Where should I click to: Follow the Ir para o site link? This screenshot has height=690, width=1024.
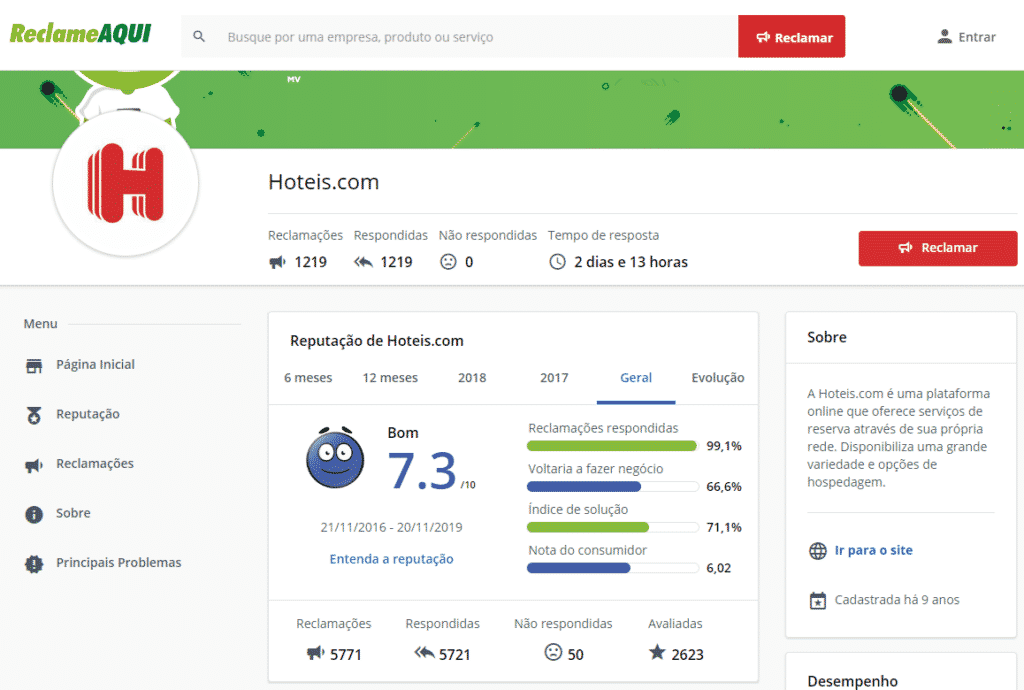(874, 550)
